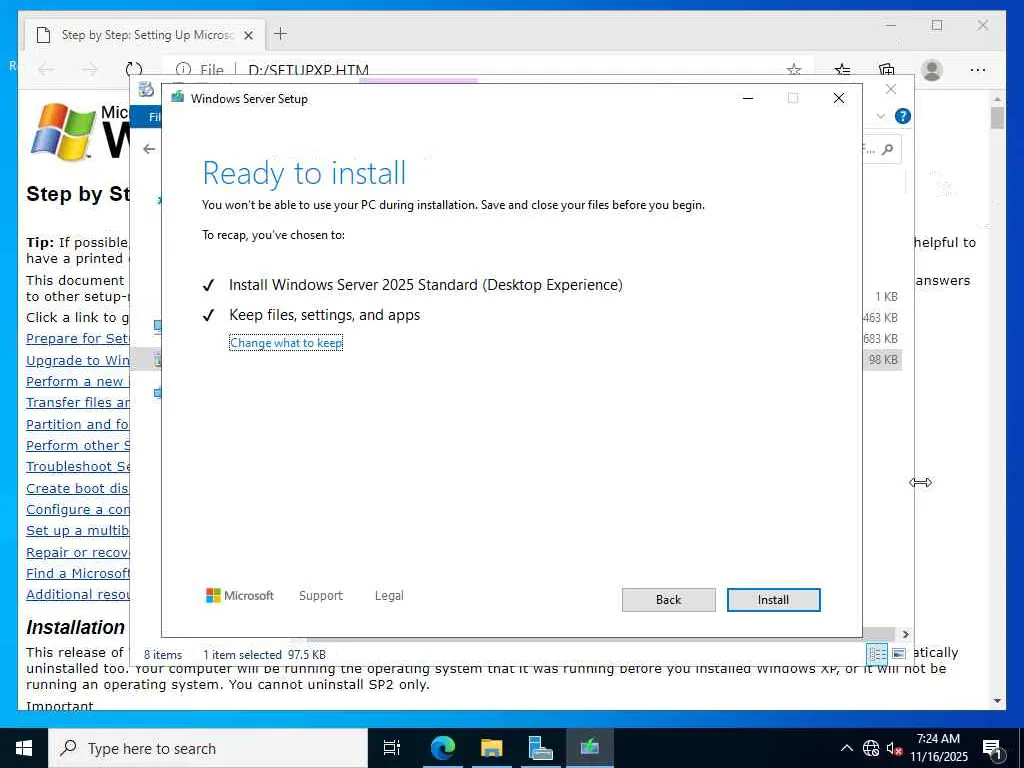Viewport: 1024px width, 768px height.
Task: Click the Edge page scrollbar down arrow
Action: [997, 701]
